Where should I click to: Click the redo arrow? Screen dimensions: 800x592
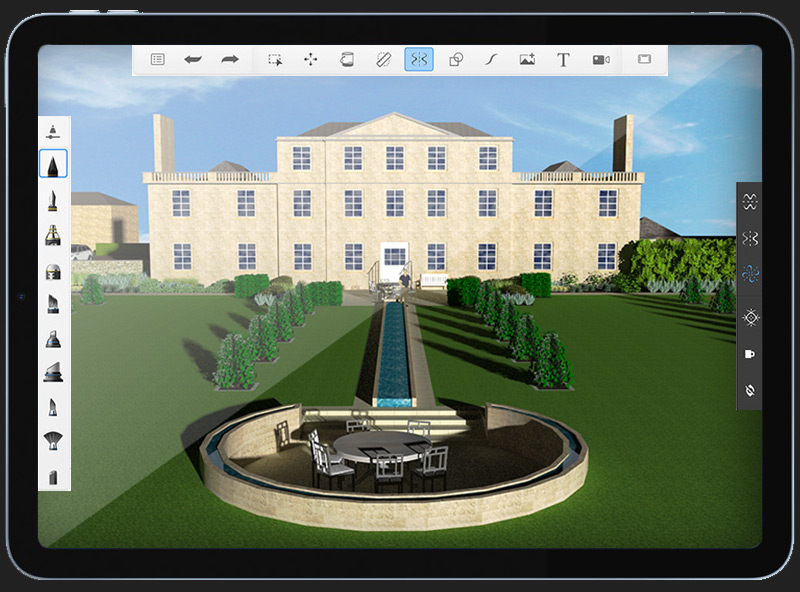pyautogui.click(x=230, y=60)
